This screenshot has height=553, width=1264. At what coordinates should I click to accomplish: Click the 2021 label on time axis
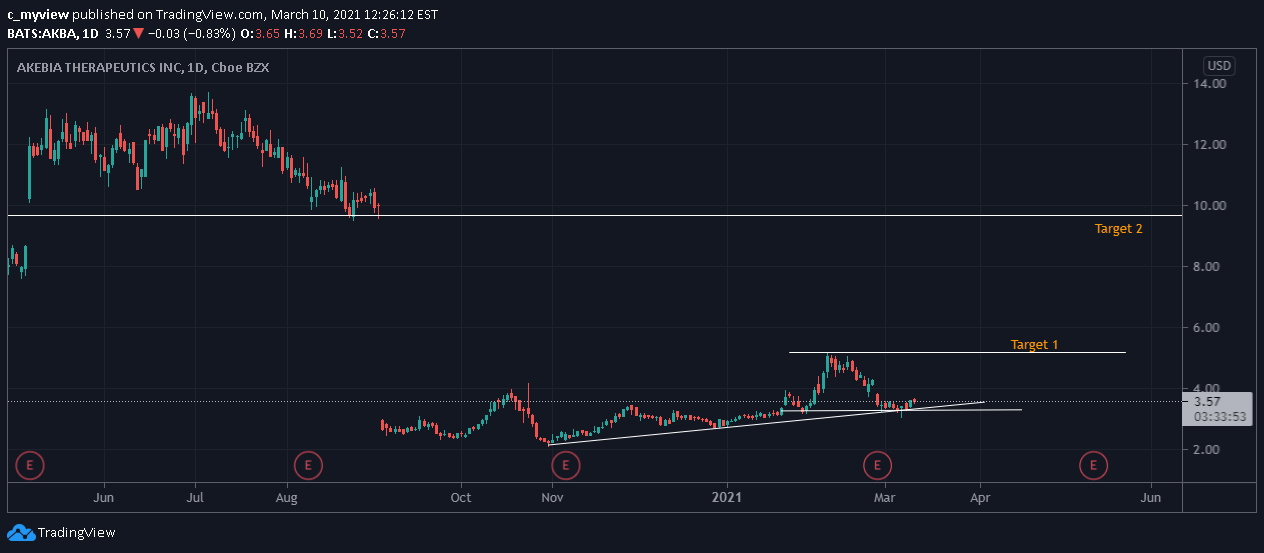(725, 496)
